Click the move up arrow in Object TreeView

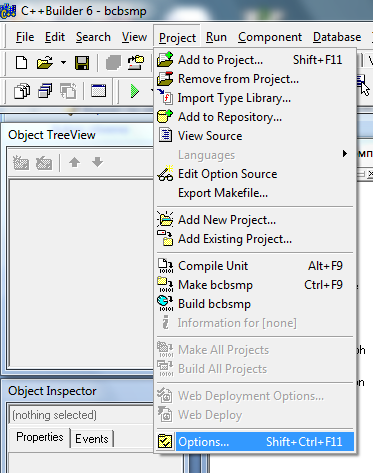point(74,162)
